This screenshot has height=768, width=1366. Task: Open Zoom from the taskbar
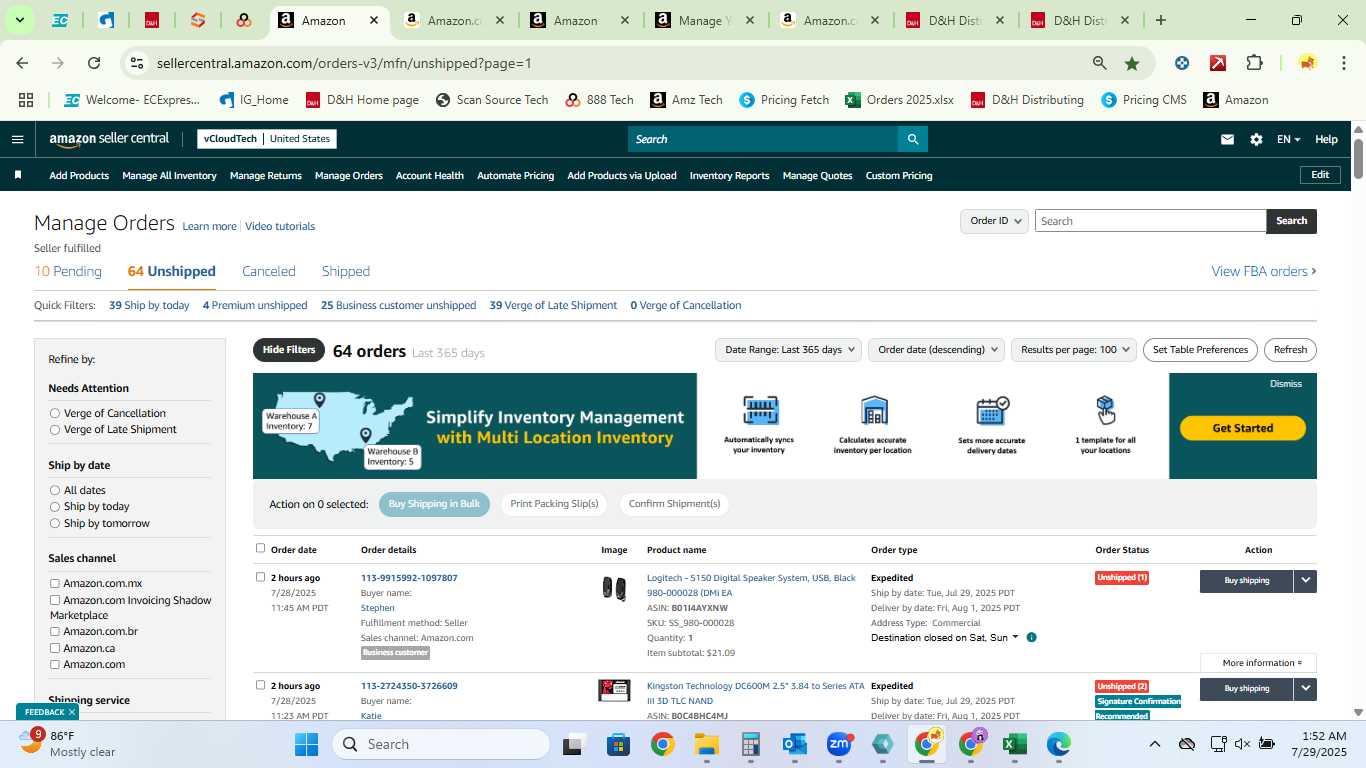(838, 744)
